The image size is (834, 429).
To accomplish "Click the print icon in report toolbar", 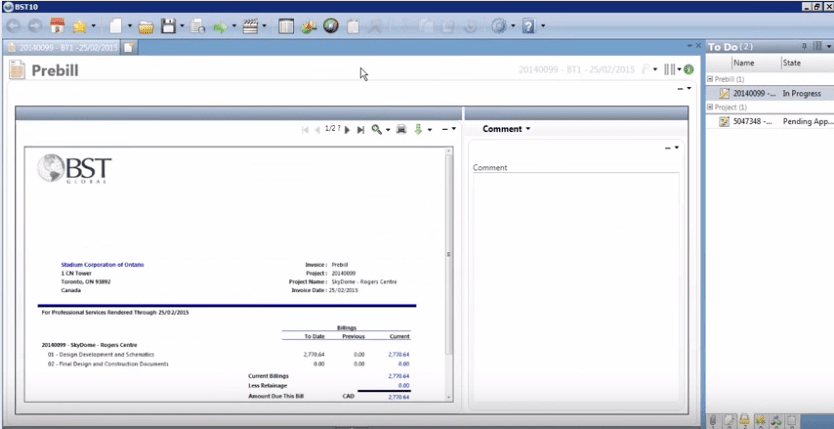I will coord(401,129).
